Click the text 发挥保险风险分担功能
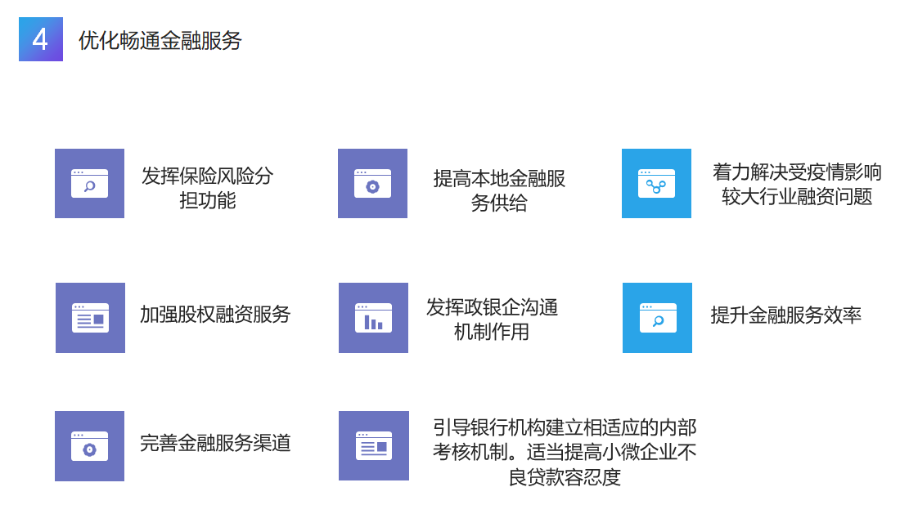Image resolution: width=900 pixels, height=505 pixels. click(x=207, y=188)
